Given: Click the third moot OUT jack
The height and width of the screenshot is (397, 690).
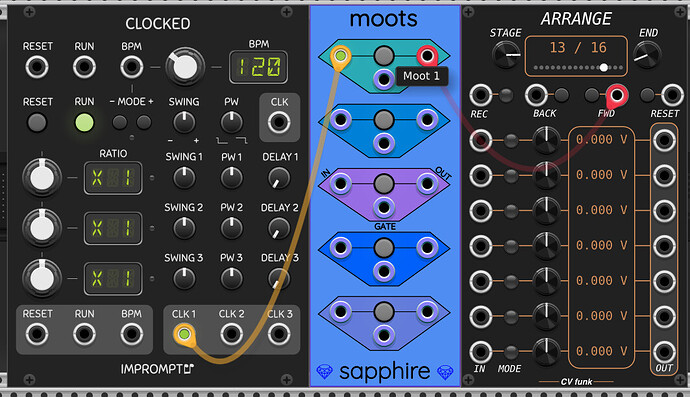Looking at the screenshot, I should 427,184.
